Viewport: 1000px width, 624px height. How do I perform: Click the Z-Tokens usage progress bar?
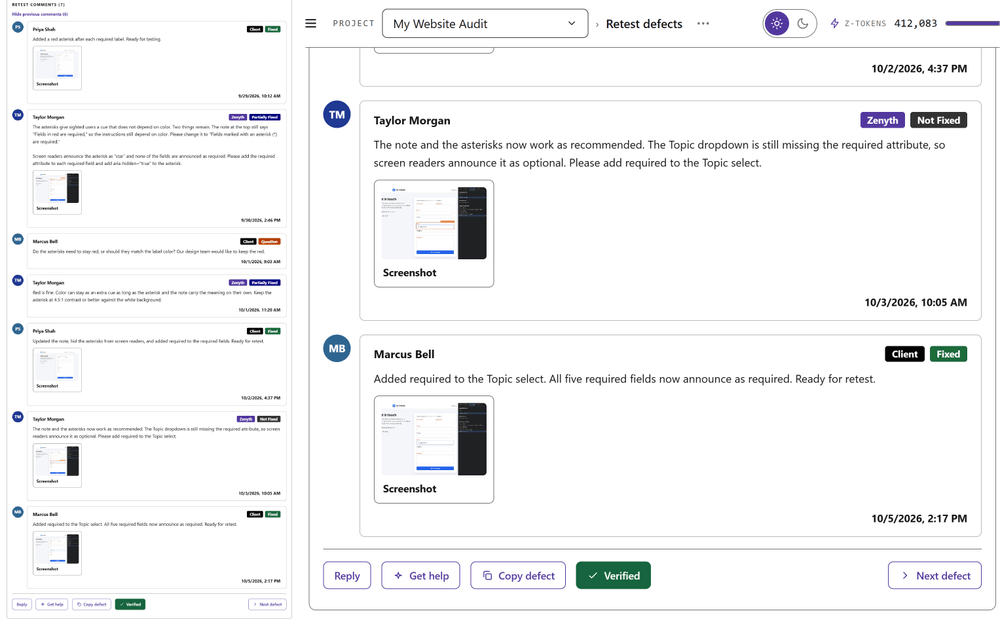[x=973, y=24]
